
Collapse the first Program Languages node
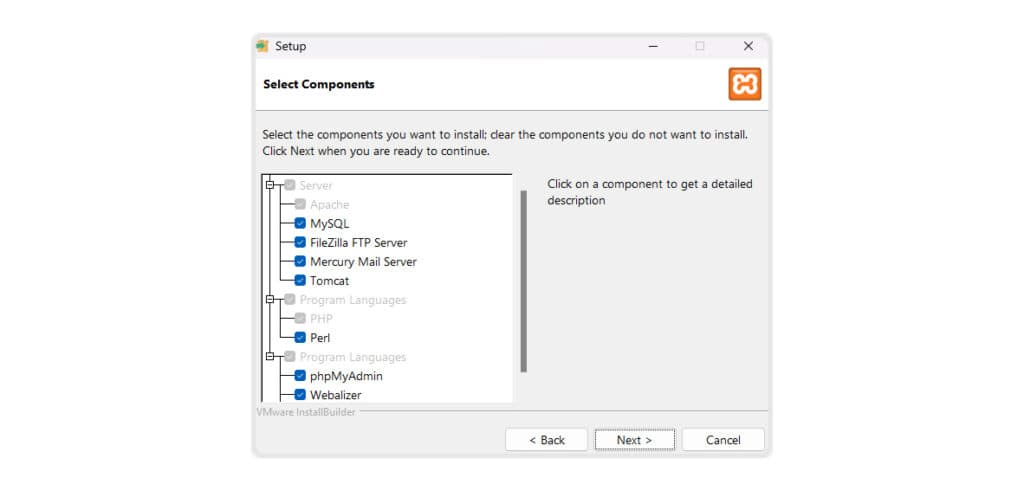coord(270,300)
